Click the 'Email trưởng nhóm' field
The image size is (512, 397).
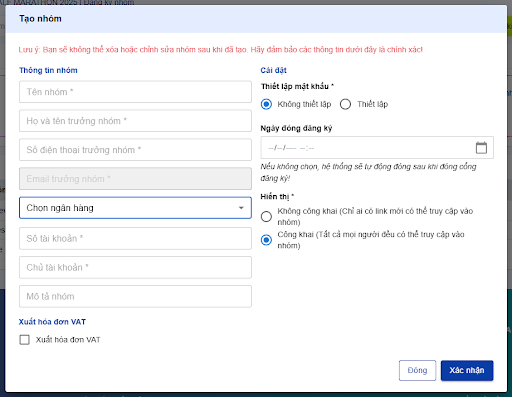(135, 179)
